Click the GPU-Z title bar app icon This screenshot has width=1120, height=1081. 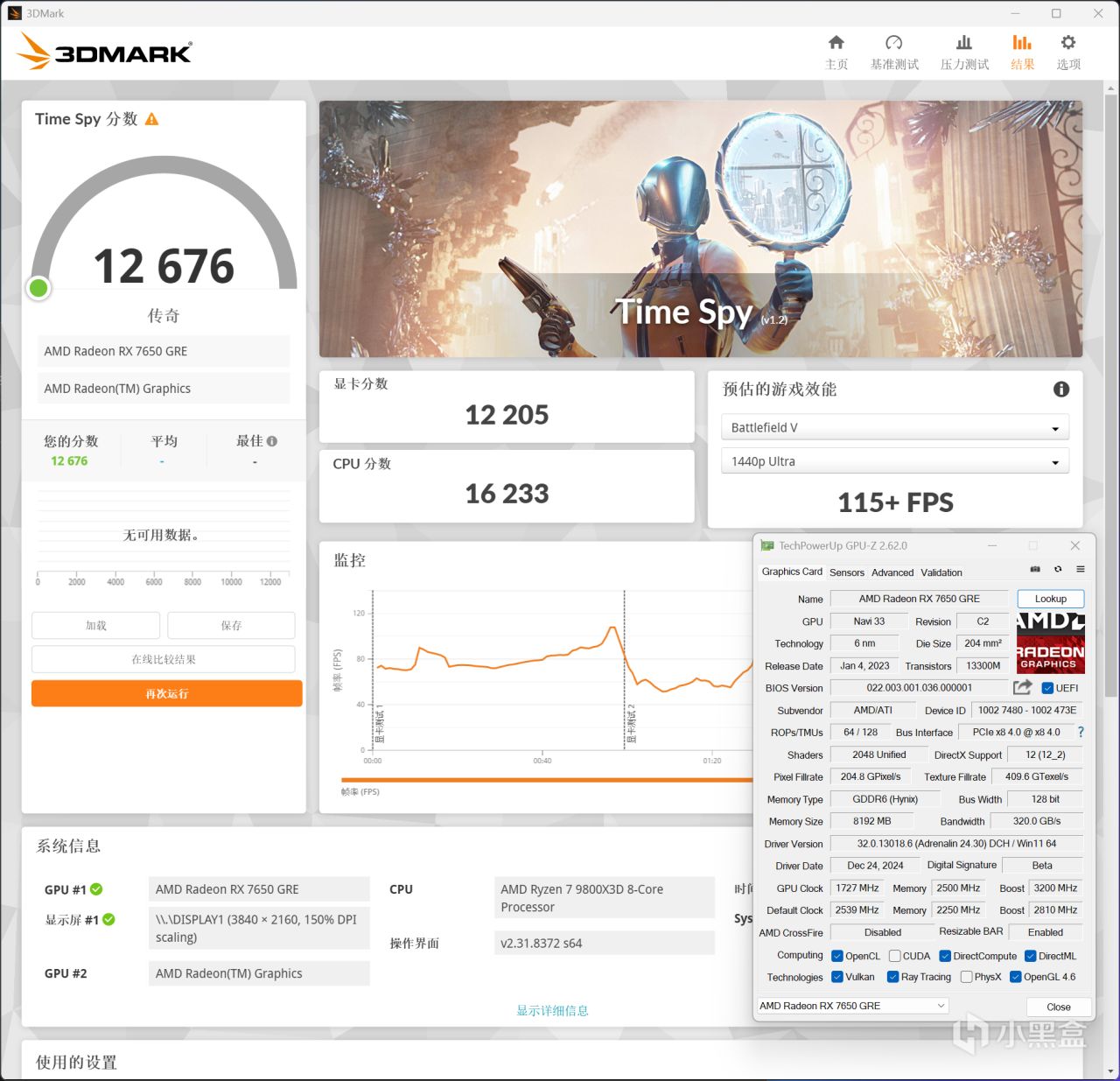pyautogui.click(x=767, y=545)
